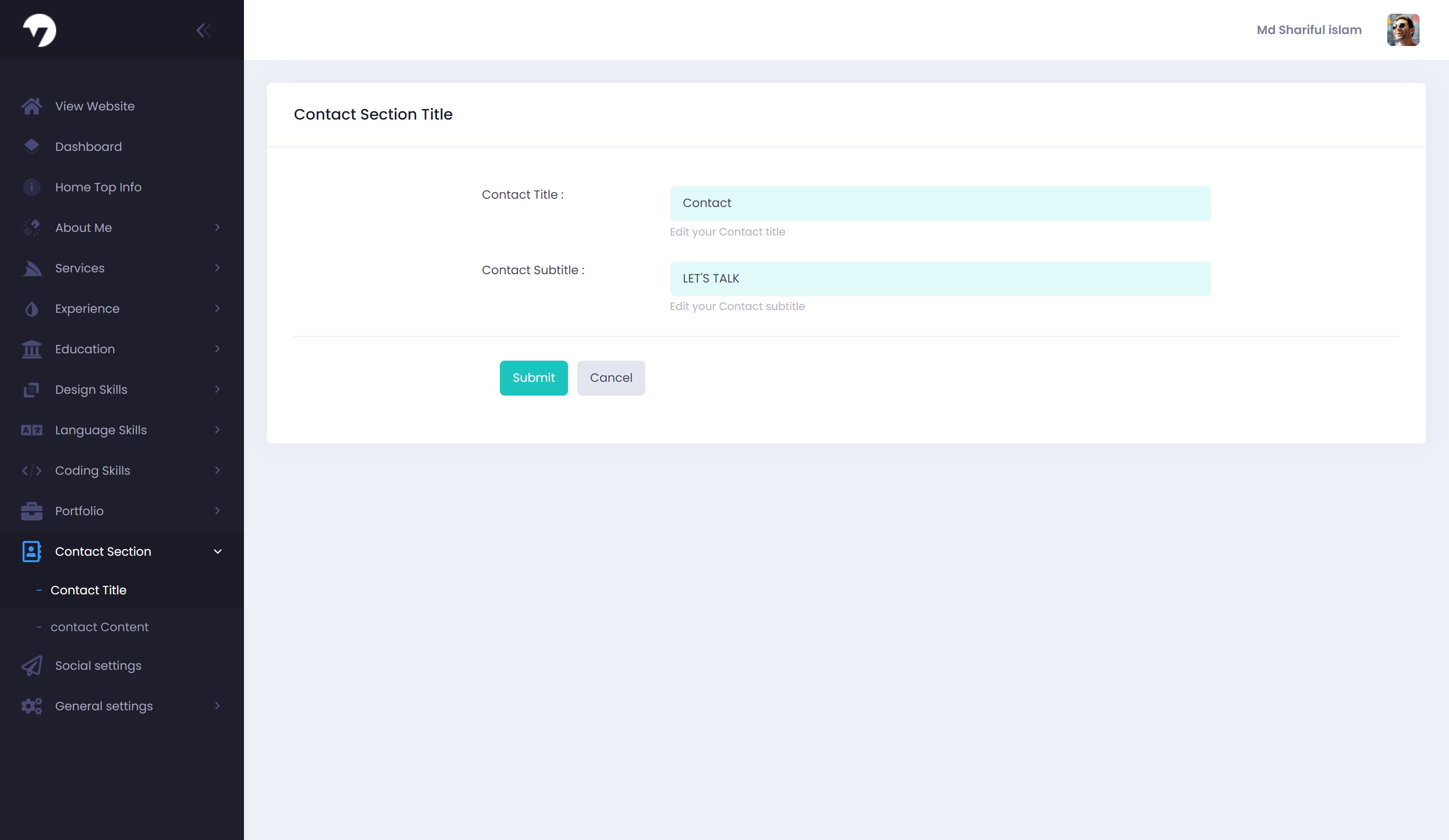Click the Dashboard layers icon
Image resolution: width=1449 pixels, height=840 pixels.
[32, 146]
